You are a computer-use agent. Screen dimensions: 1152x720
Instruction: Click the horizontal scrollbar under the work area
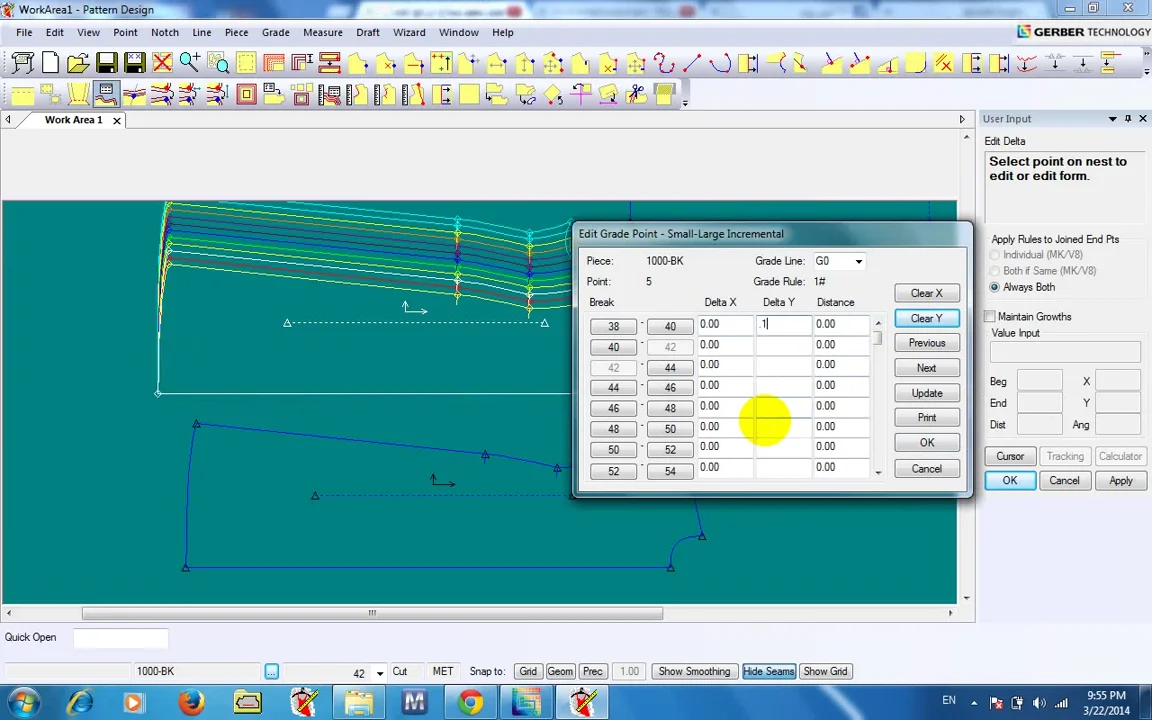(372, 613)
